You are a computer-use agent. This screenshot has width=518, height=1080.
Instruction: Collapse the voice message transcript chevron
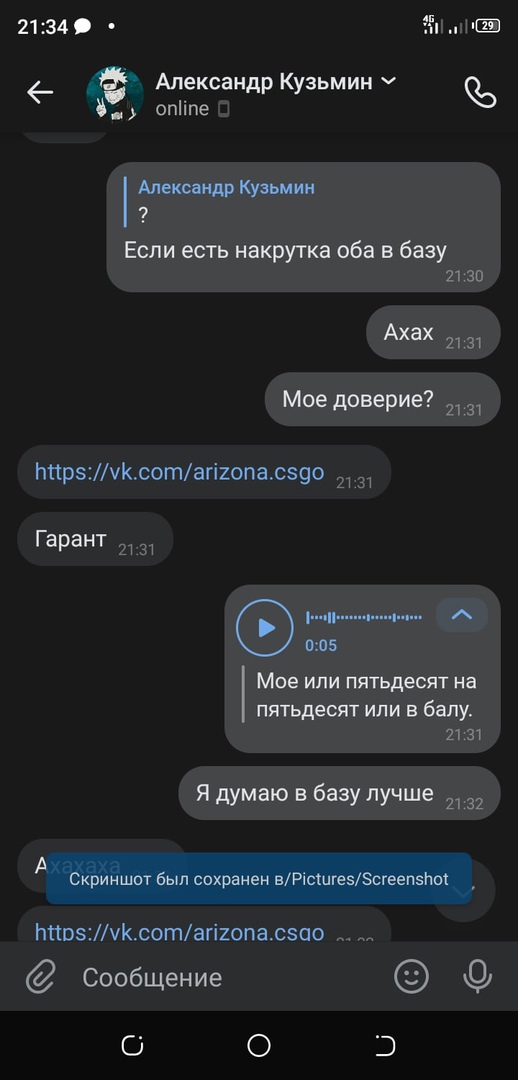pos(462,614)
